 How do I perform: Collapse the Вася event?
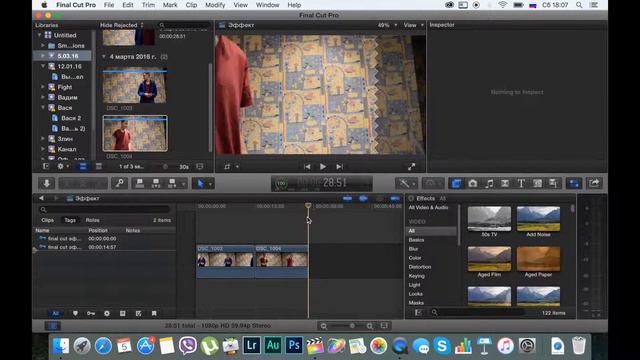(43, 108)
